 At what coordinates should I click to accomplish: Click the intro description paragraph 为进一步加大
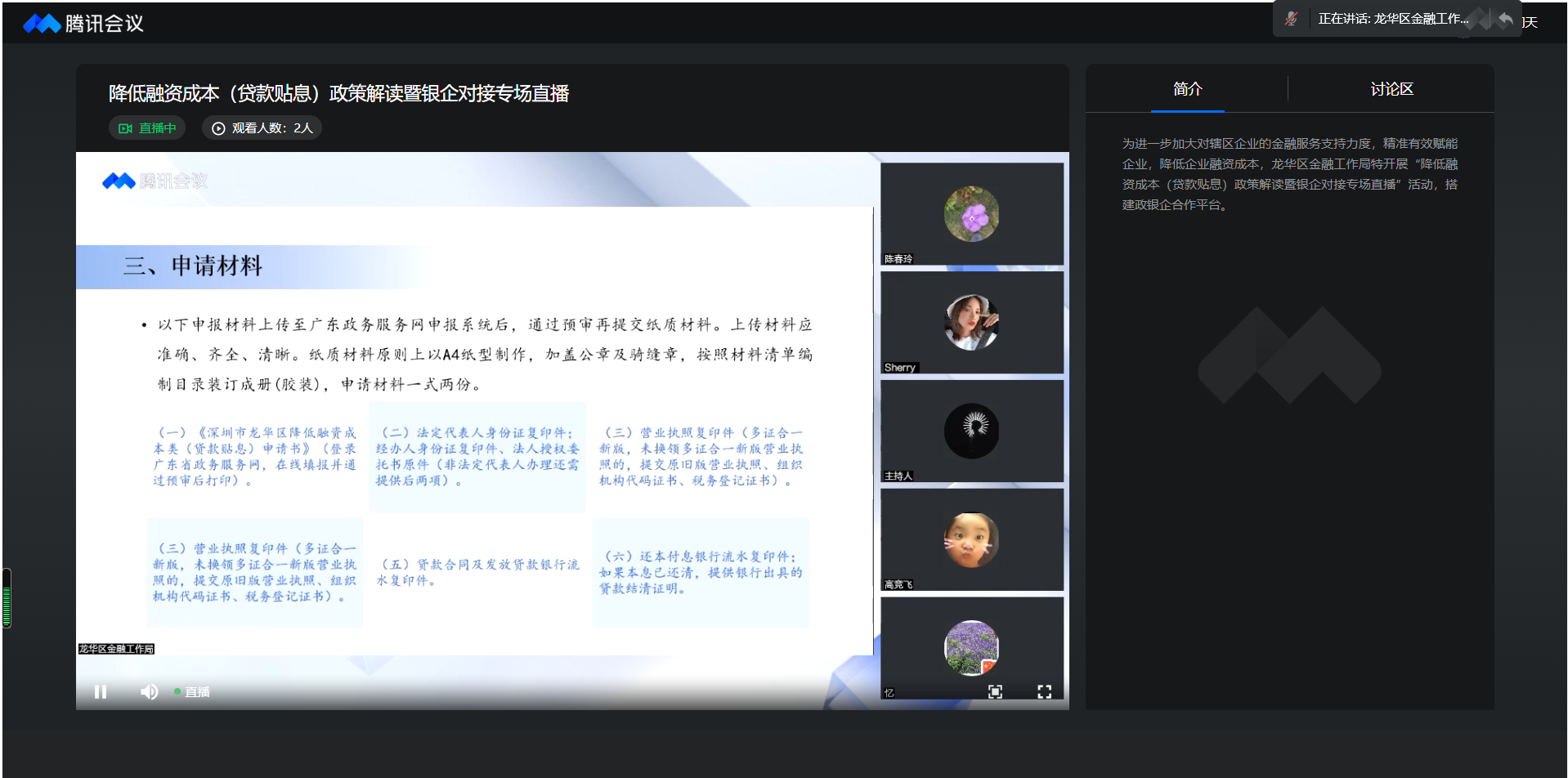tap(1289, 174)
